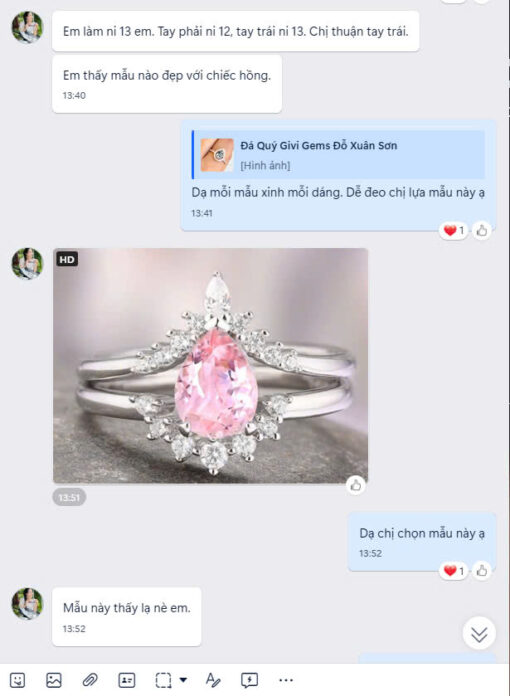The image size is (510, 696).
Task: Open the sticker and emoji picker
Action: point(18,680)
